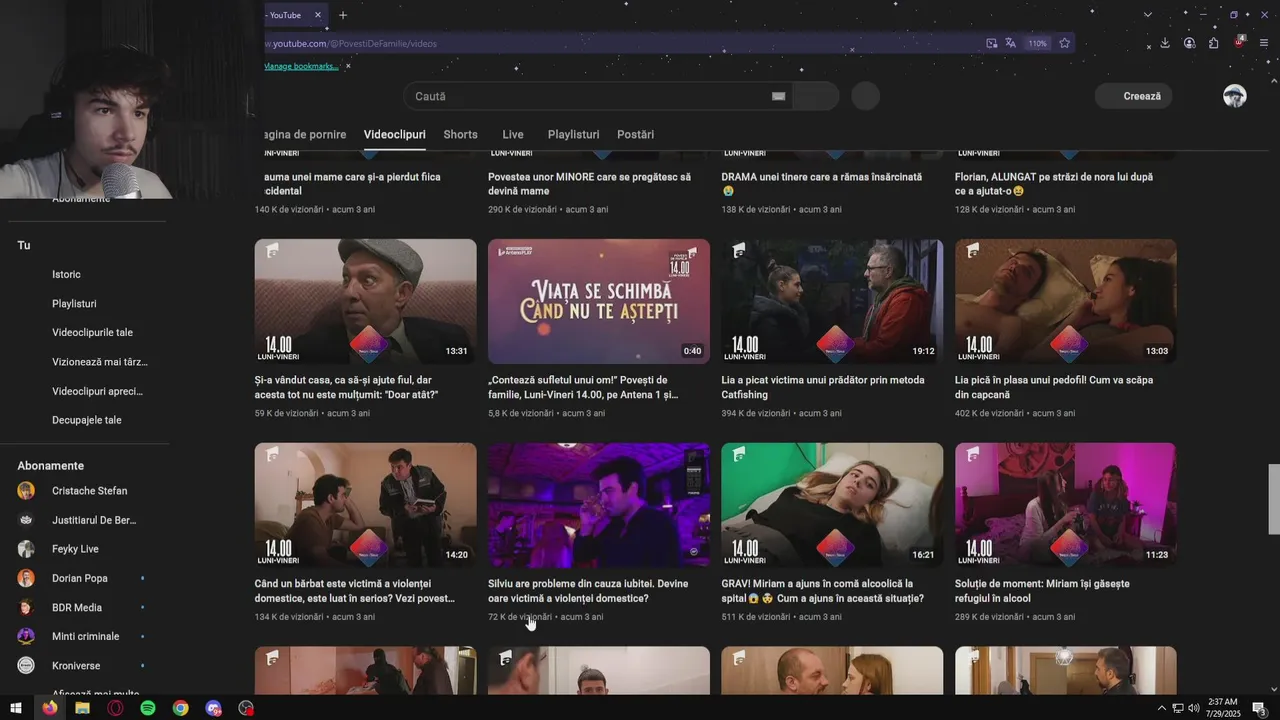Open the Minti criminale subscription
The height and width of the screenshot is (720, 1280).
(84, 636)
